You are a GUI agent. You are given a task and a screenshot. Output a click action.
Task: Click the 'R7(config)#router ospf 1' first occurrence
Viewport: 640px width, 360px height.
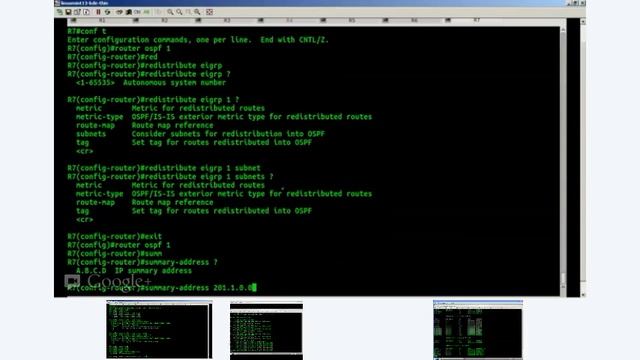[x=119, y=48]
